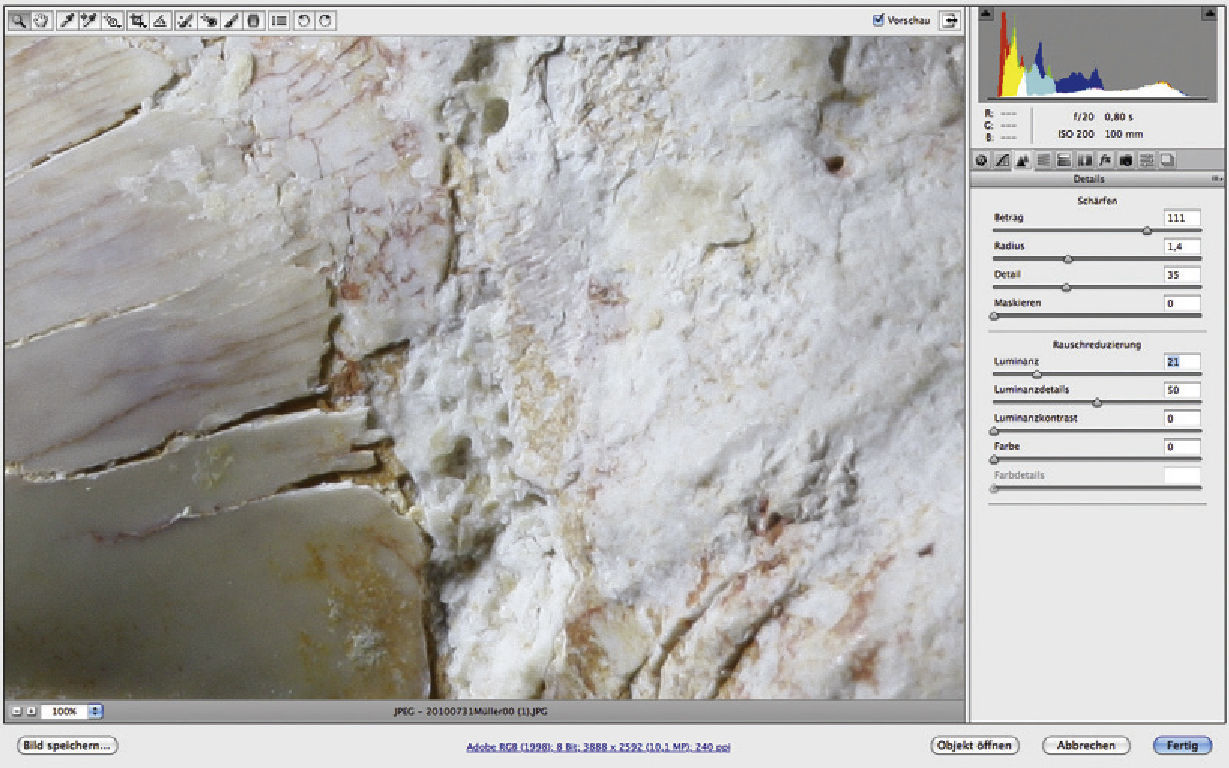Click the Bild speichern button

pyautogui.click(x=68, y=745)
